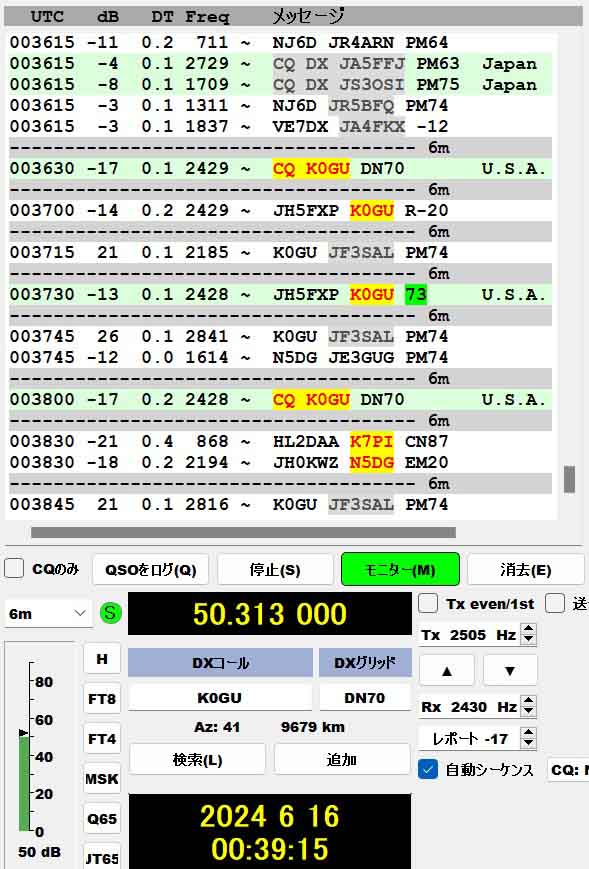Move Tx frequency with up triangle button
The image size is (589, 869).
447,671
